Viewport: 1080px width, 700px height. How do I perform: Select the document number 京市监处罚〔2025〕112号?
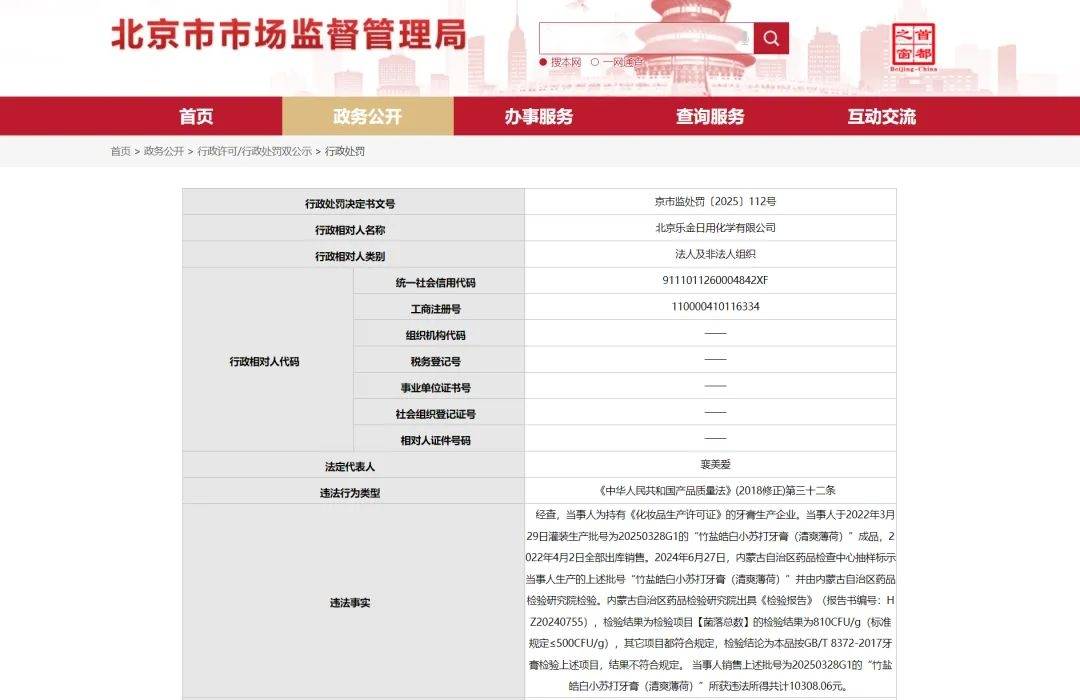[715, 201]
